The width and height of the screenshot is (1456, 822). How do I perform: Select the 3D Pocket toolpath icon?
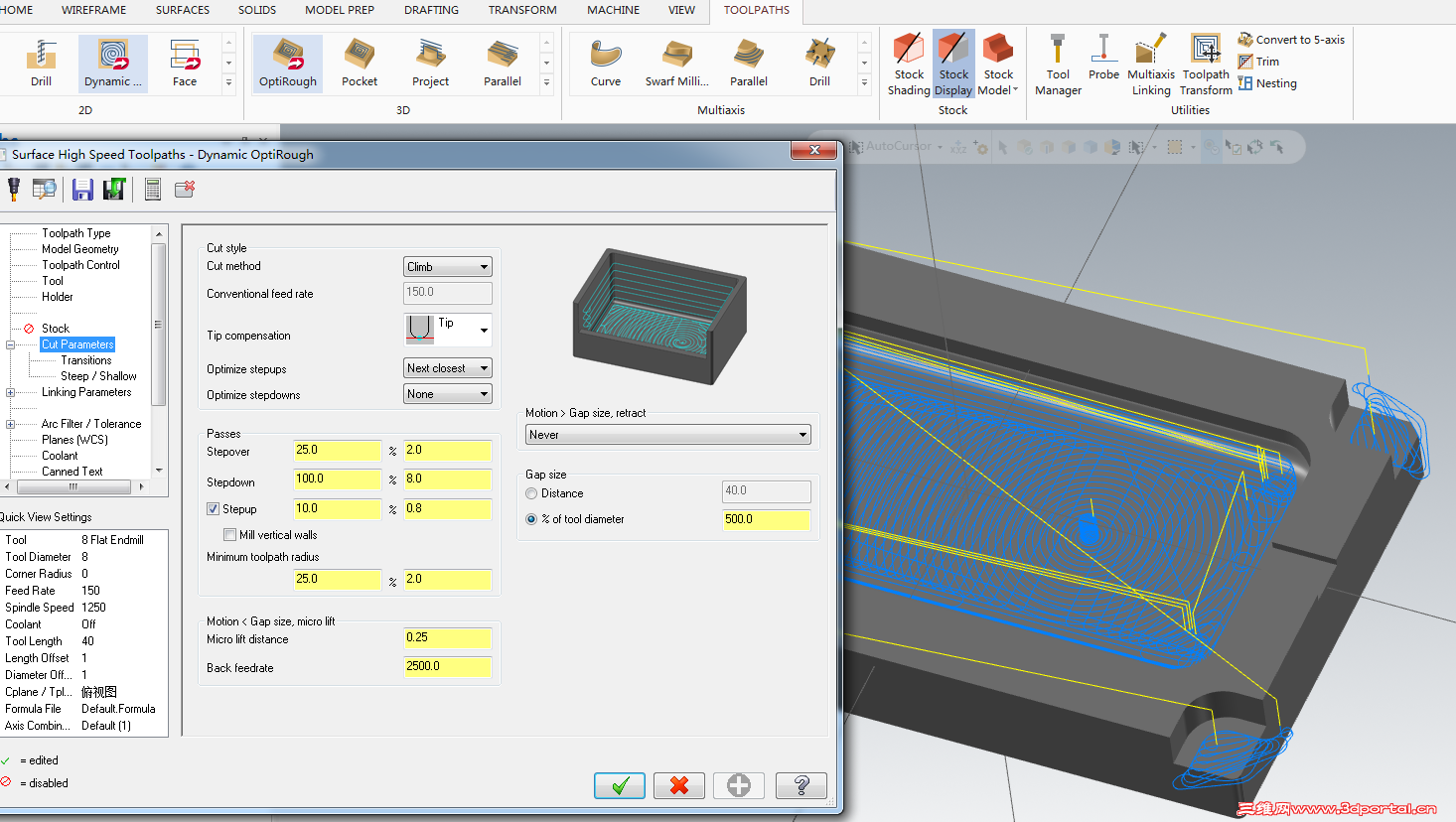pyautogui.click(x=360, y=64)
